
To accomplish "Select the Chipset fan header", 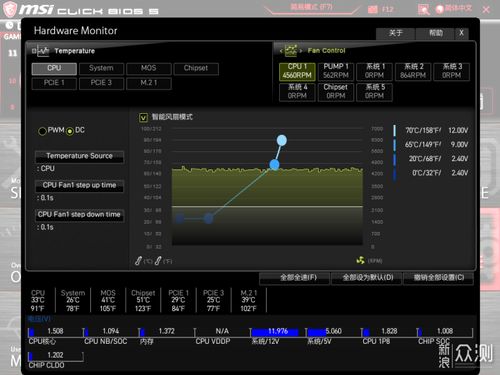I will tap(336, 92).
